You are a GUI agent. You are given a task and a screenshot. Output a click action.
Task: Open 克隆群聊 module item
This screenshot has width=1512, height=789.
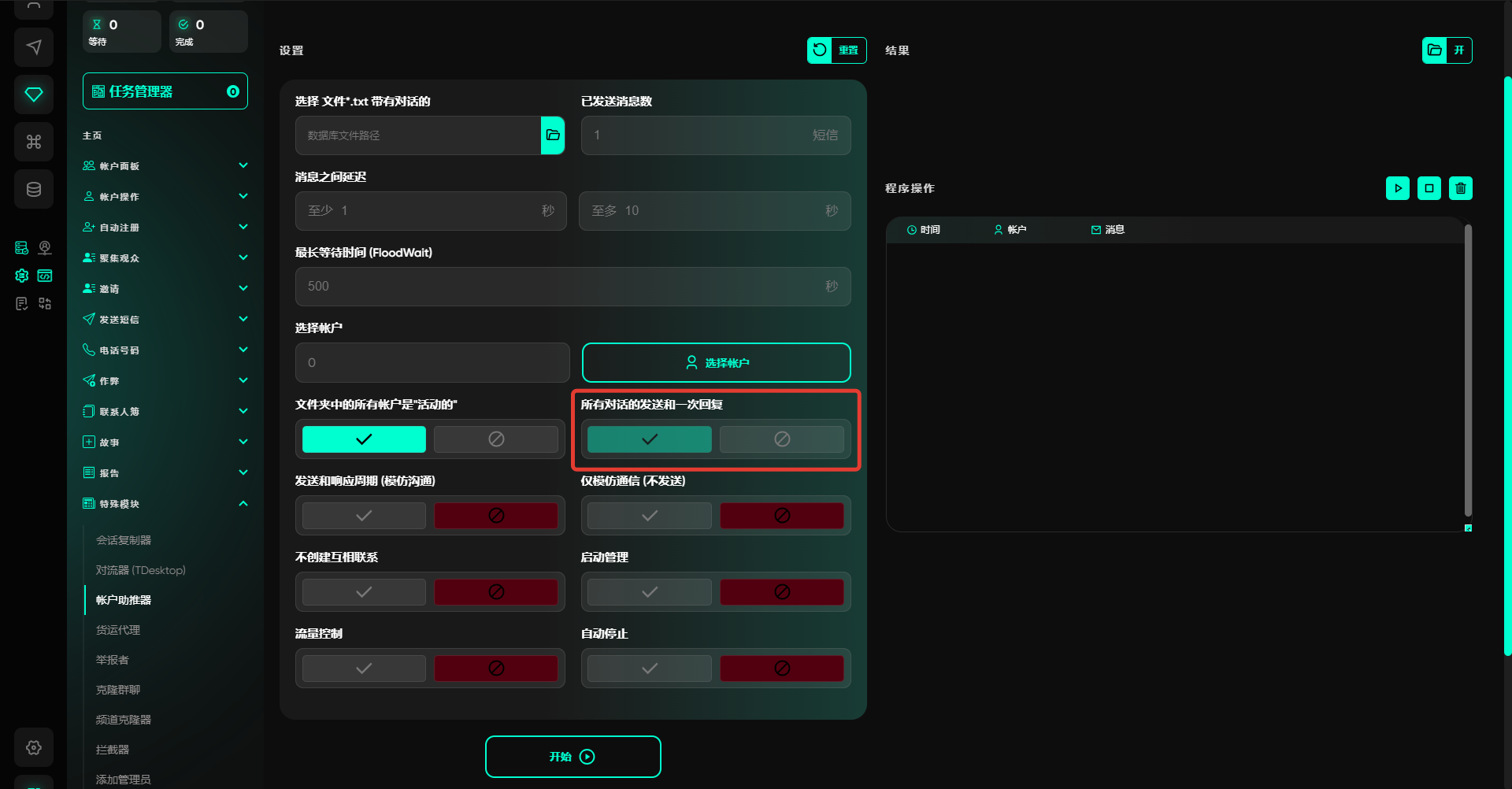tap(118, 690)
